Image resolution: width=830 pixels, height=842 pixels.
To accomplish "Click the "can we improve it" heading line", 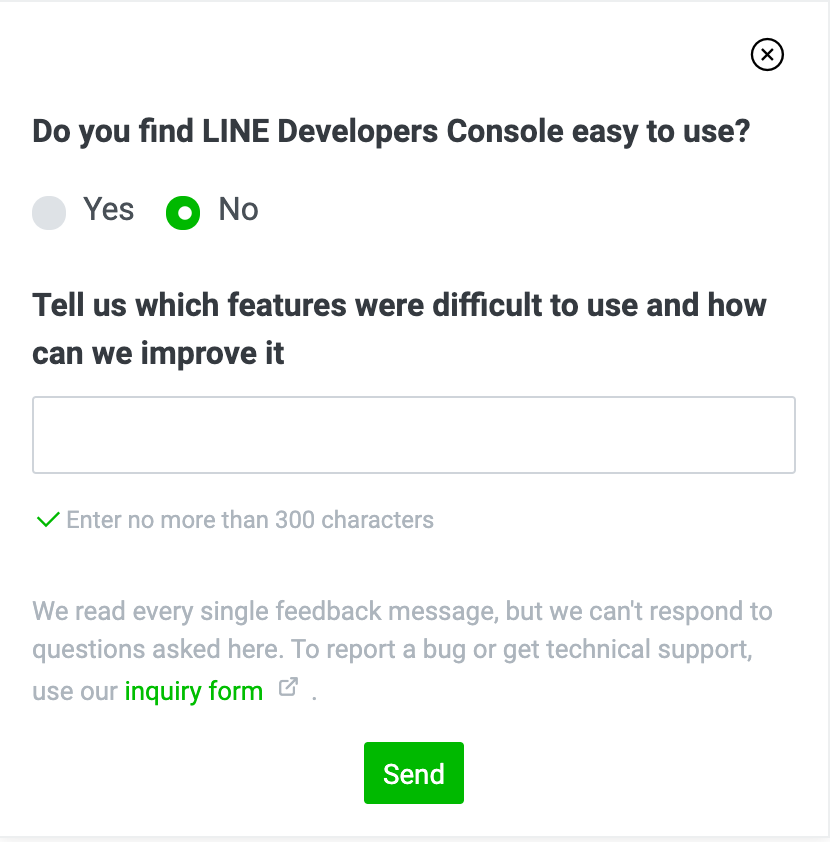I will [158, 353].
